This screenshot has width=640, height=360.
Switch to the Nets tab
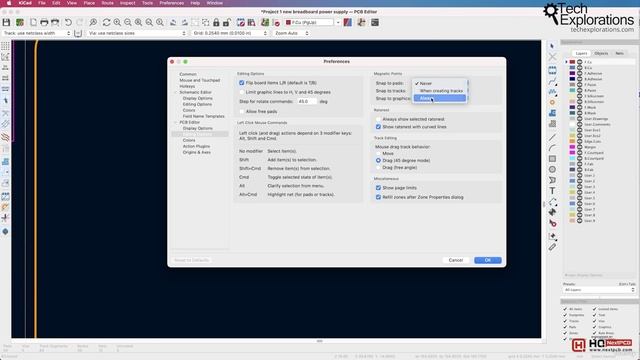click(619, 53)
